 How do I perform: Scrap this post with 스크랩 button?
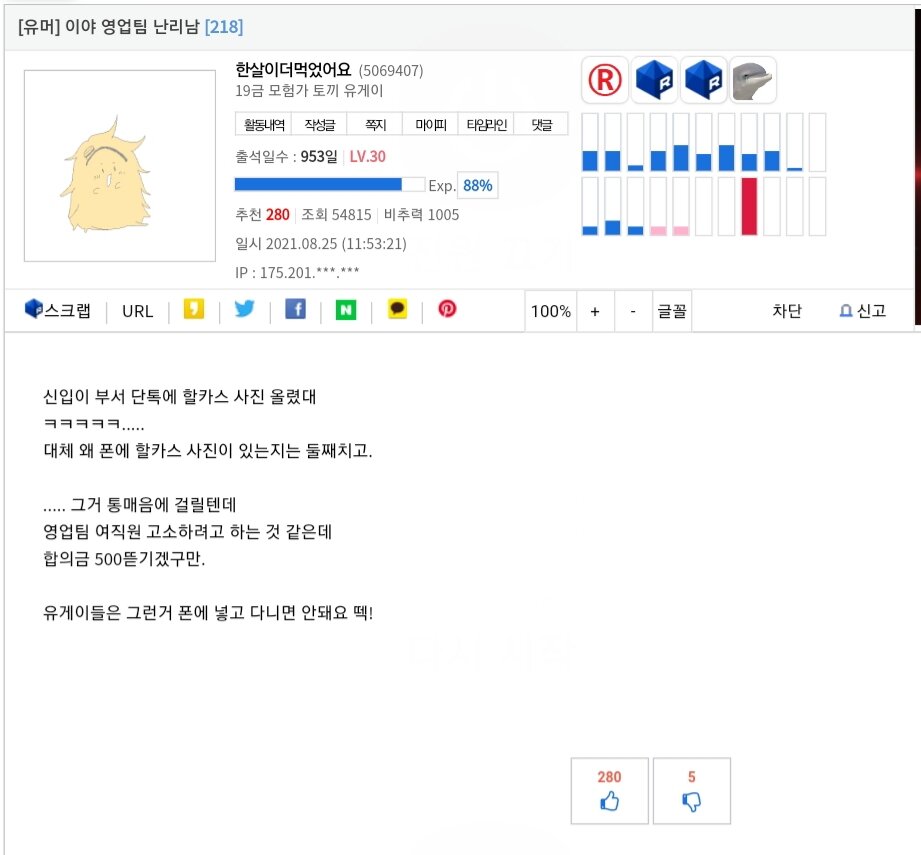58,311
